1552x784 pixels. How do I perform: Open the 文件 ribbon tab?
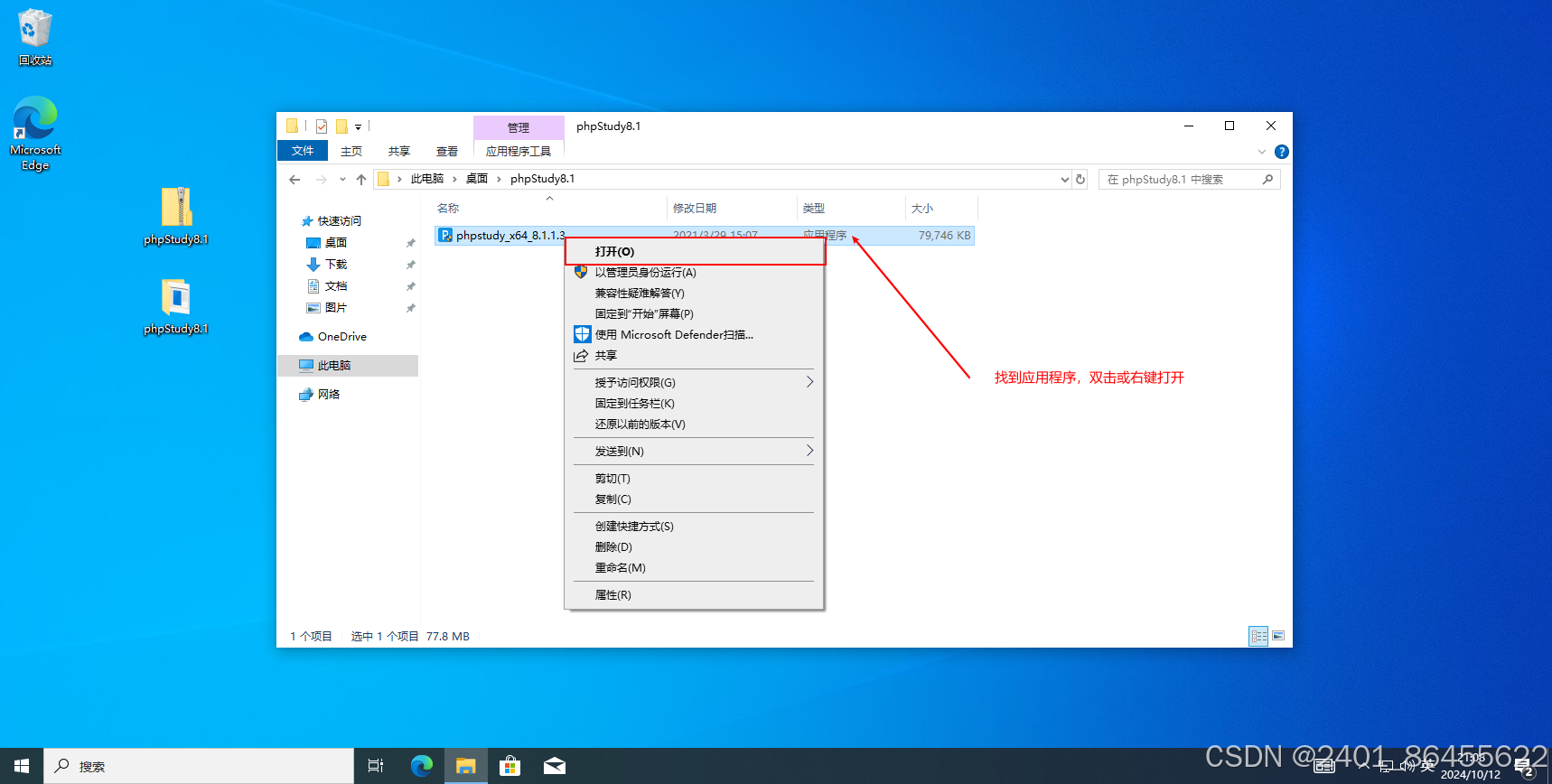click(x=303, y=151)
